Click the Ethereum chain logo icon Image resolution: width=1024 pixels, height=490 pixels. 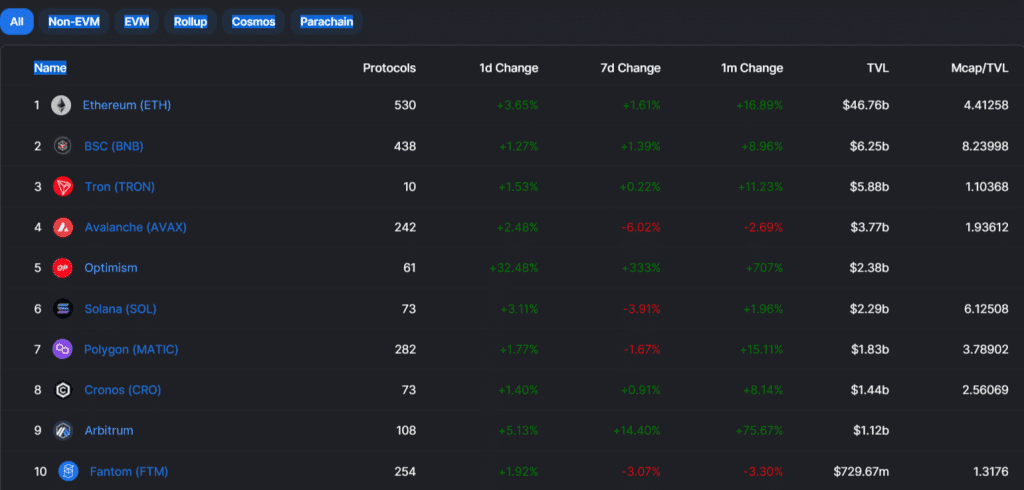61,105
